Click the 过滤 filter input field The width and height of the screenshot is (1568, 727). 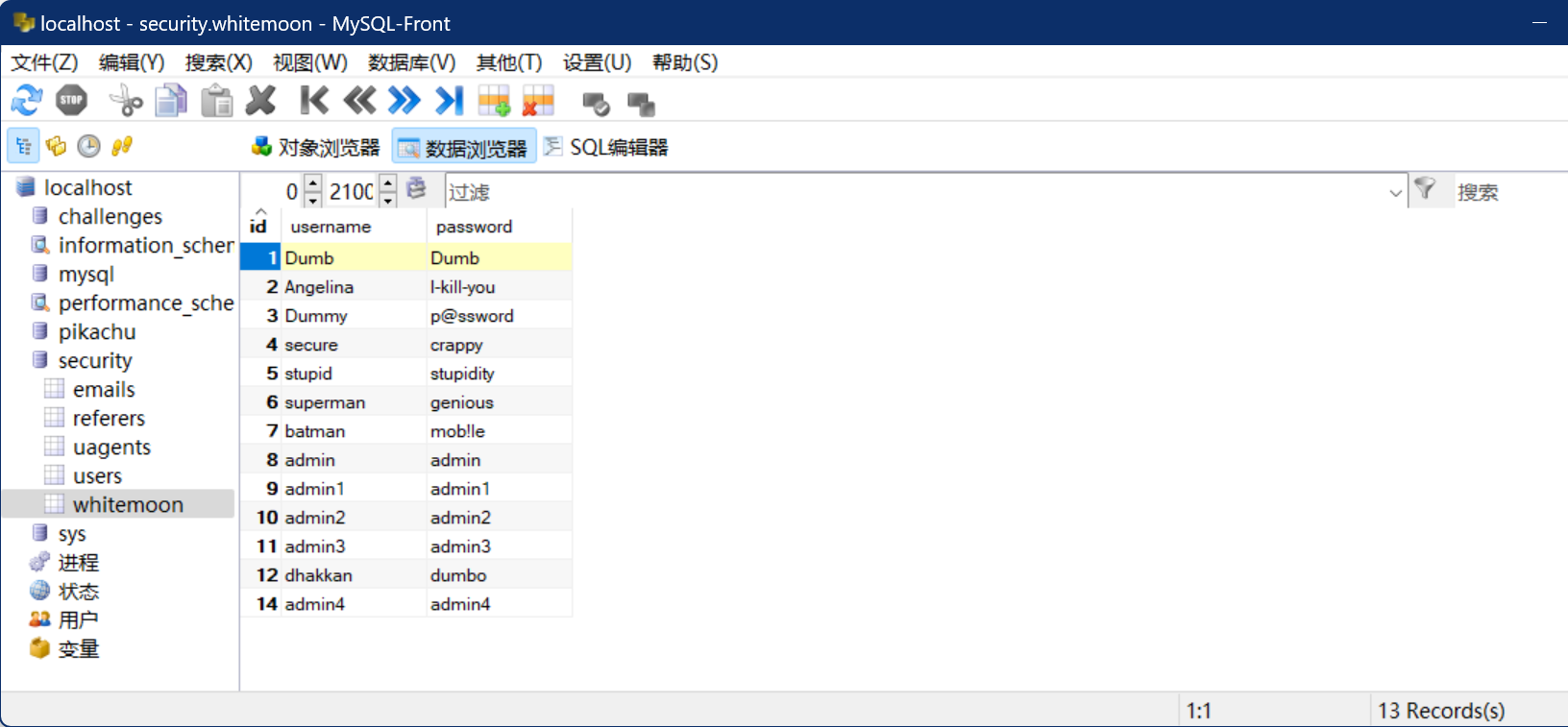pos(915,192)
